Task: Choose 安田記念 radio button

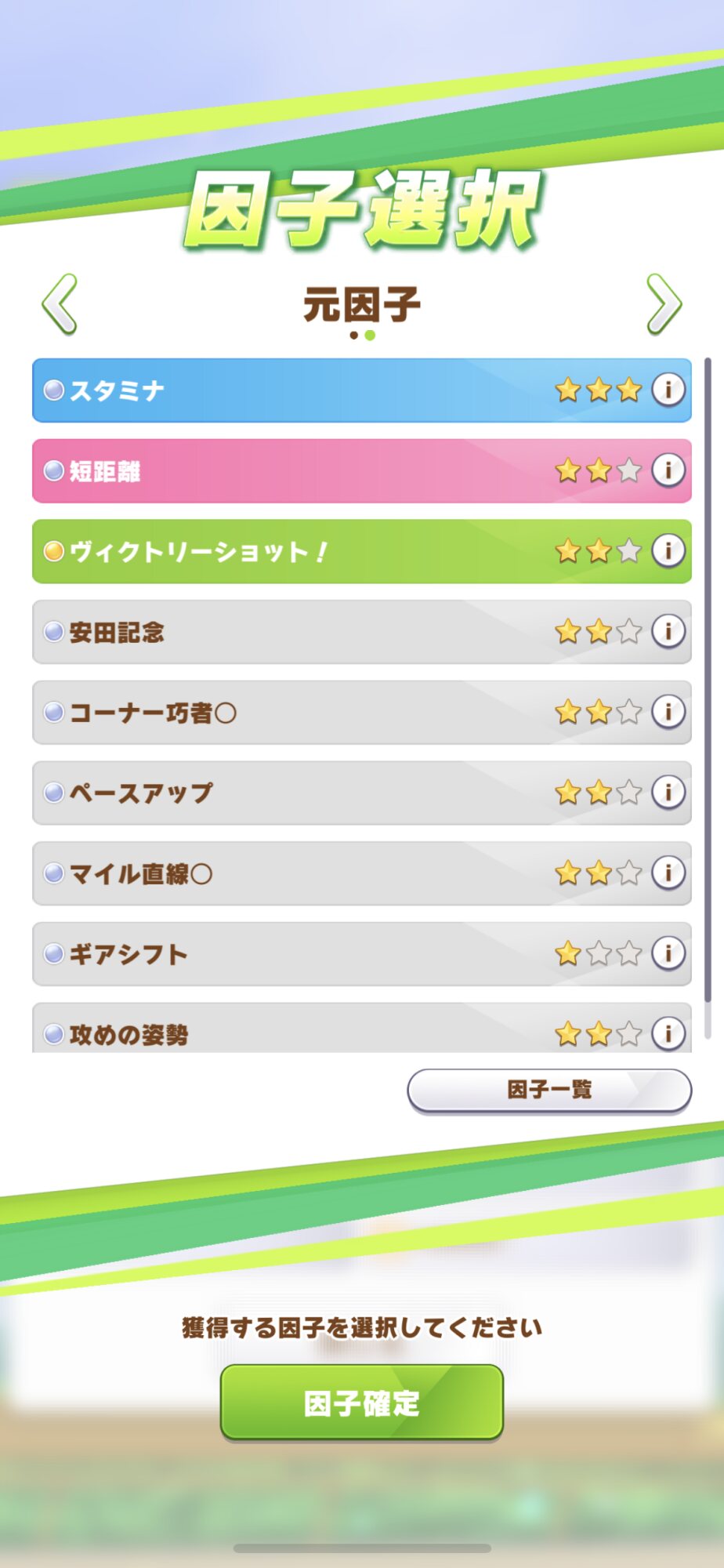Action: tap(53, 632)
